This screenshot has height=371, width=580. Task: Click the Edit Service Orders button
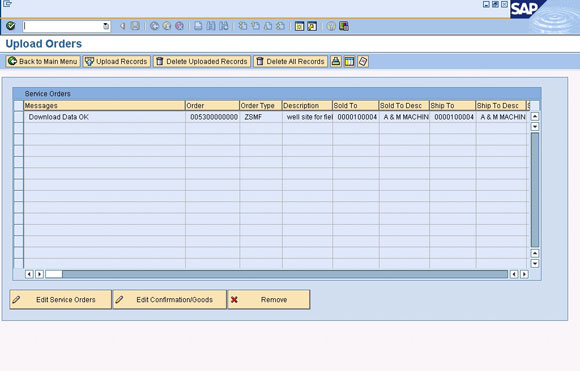point(60,300)
